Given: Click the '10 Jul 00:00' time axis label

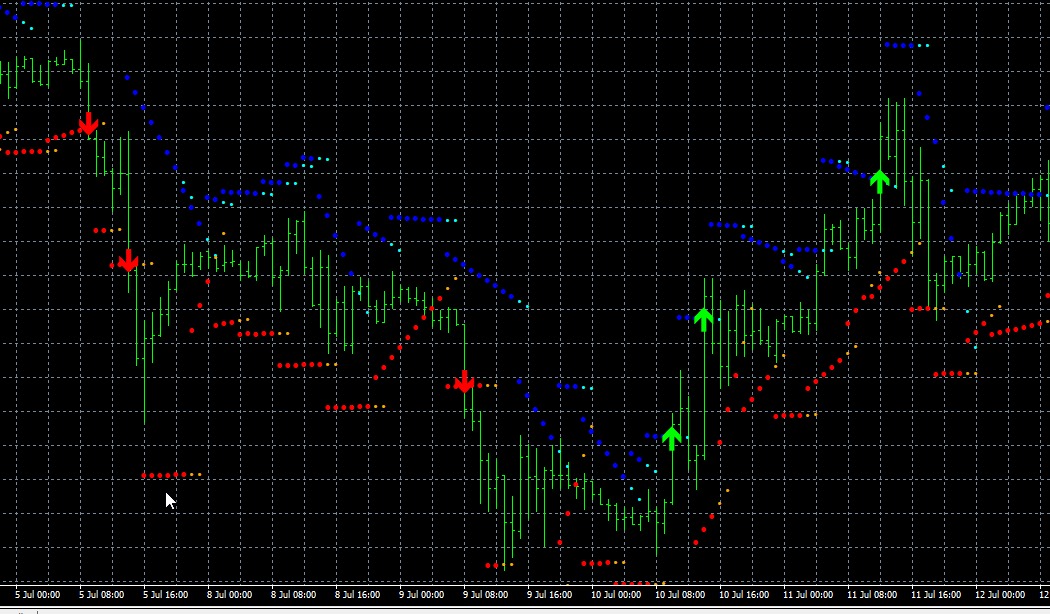Looking at the screenshot, I should point(616,595).
